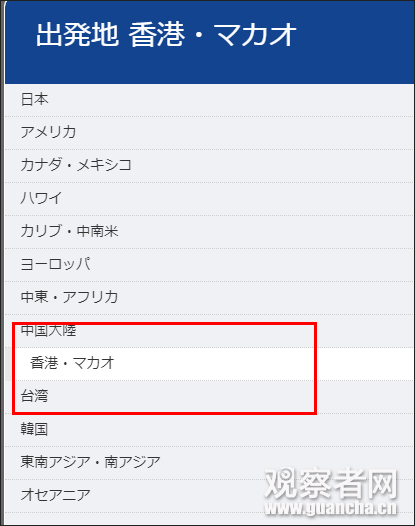Select 日本 from the departure list
This screenshot has width=415, height=526.
tap(209, 100)
